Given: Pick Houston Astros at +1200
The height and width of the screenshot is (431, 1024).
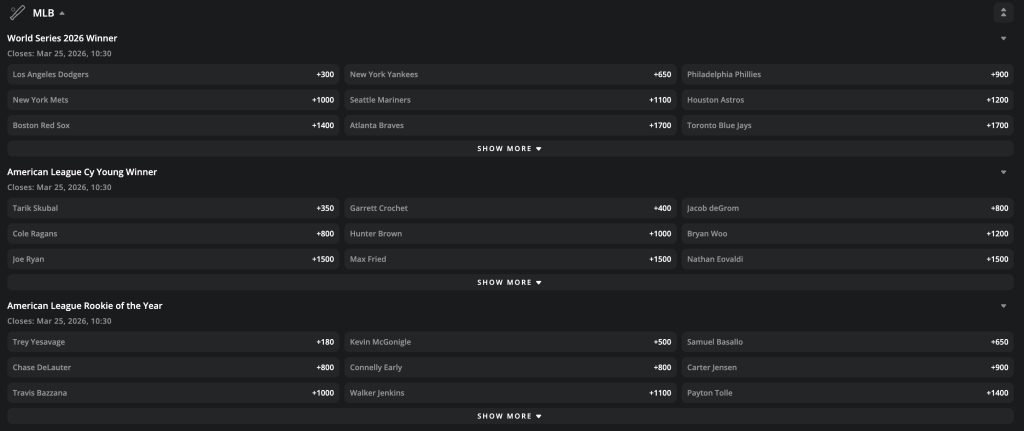Looking at the screenshot, I should (848, 100).
